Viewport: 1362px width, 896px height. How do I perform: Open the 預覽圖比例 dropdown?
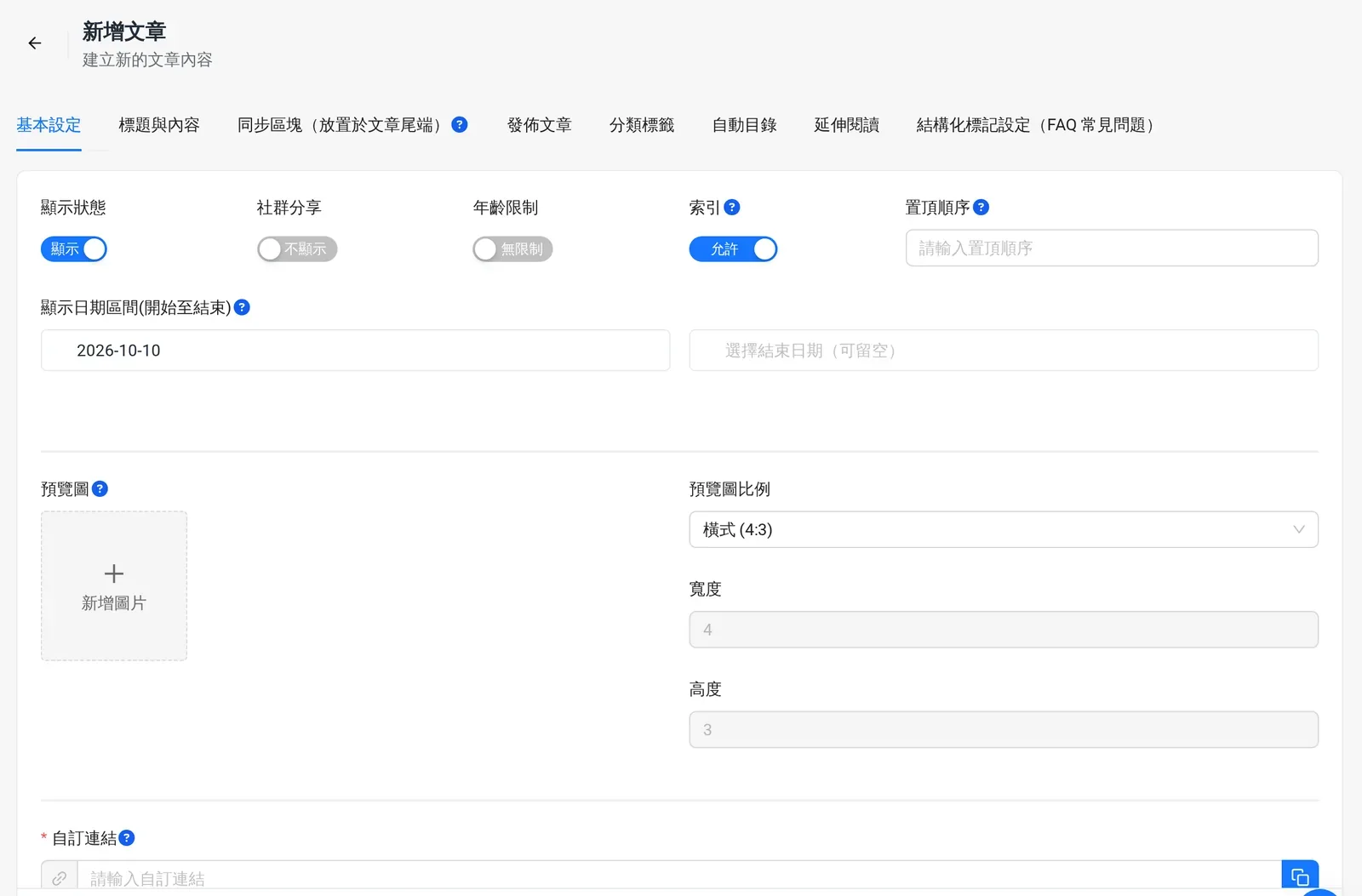point(1004,529)
